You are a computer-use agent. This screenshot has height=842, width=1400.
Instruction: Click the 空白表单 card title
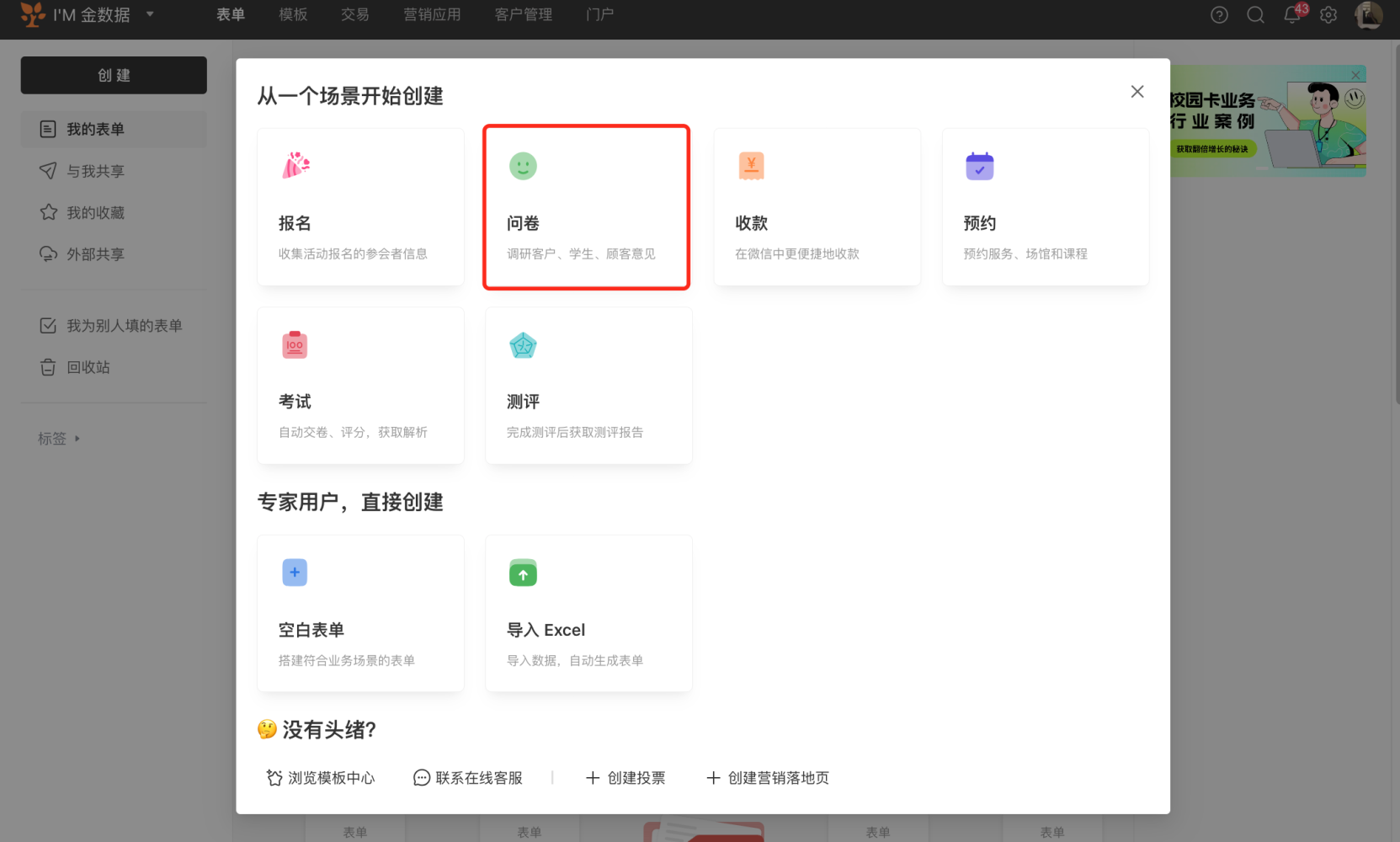[311, 630]
